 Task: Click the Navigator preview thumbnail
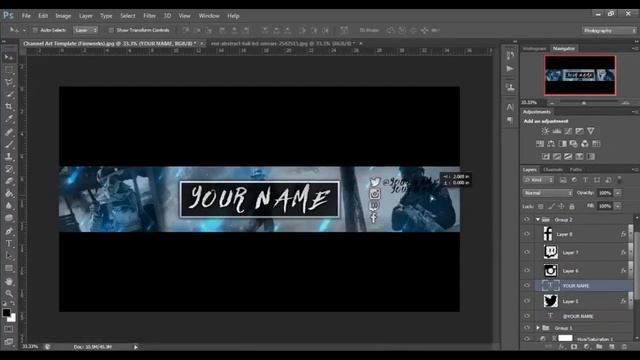pos(580,75)
